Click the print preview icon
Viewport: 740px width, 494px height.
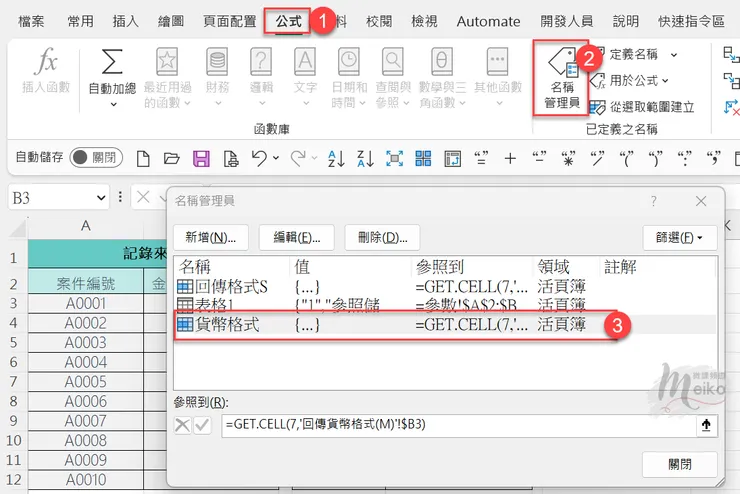pos(231,159)
